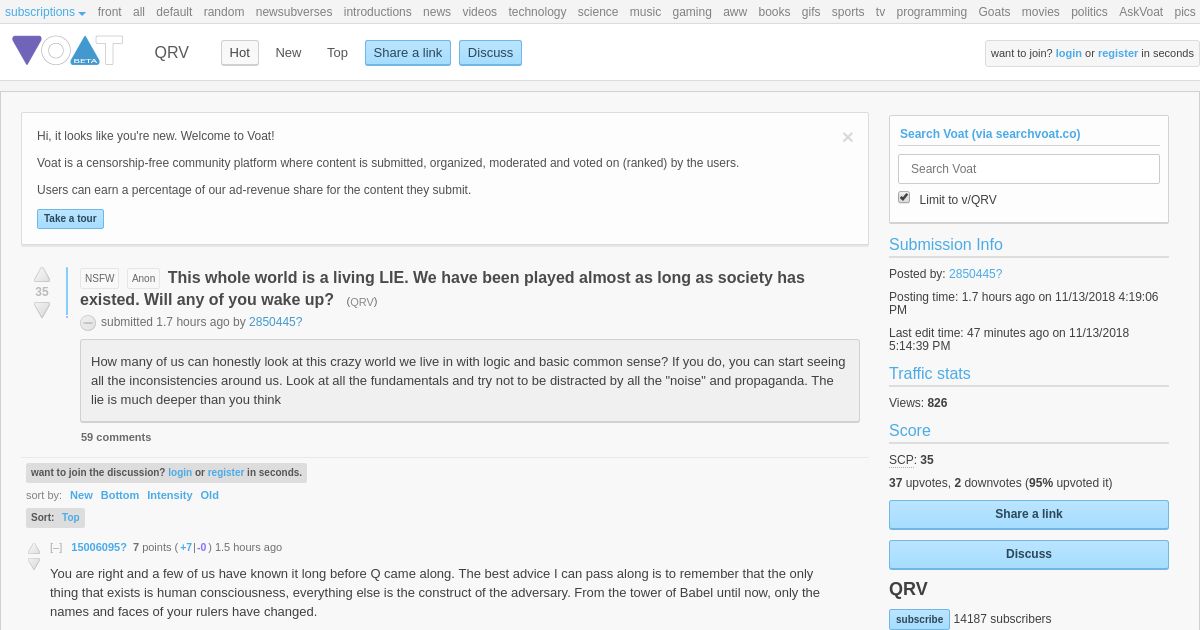
Task: Click login in the join discussion bar
Action: [180, 472]
